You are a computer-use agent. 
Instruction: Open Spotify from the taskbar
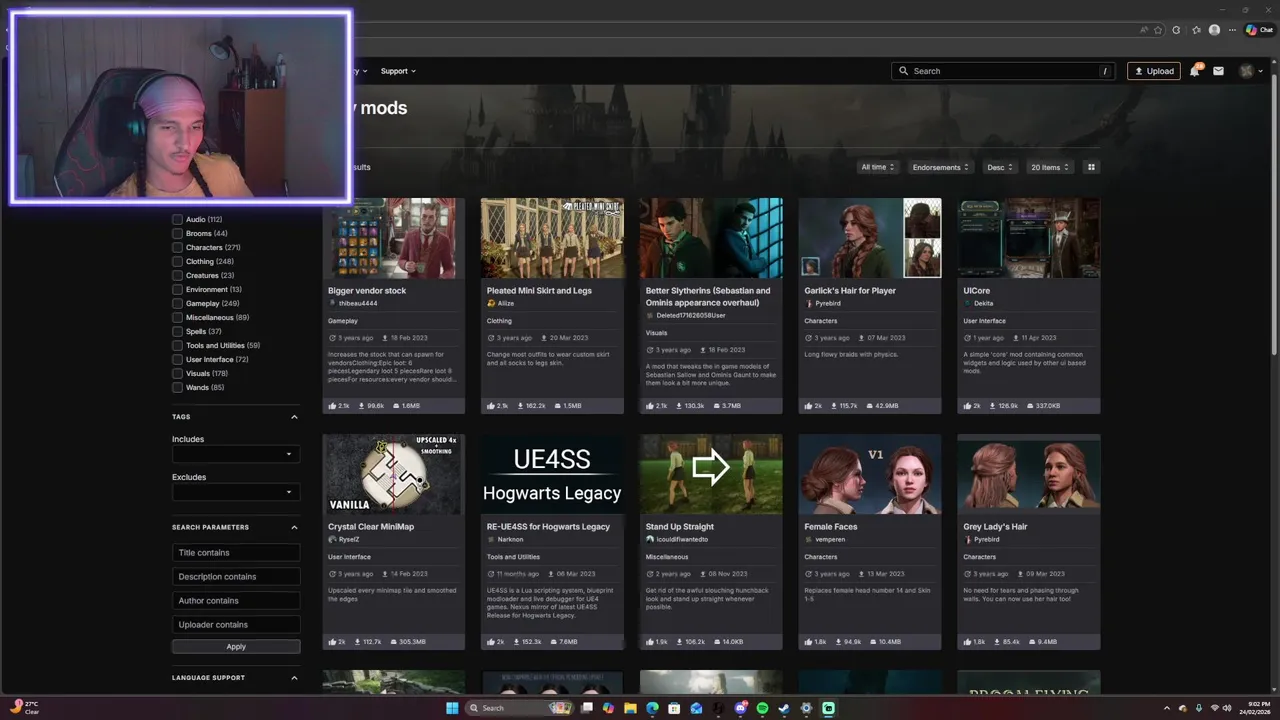762,708
